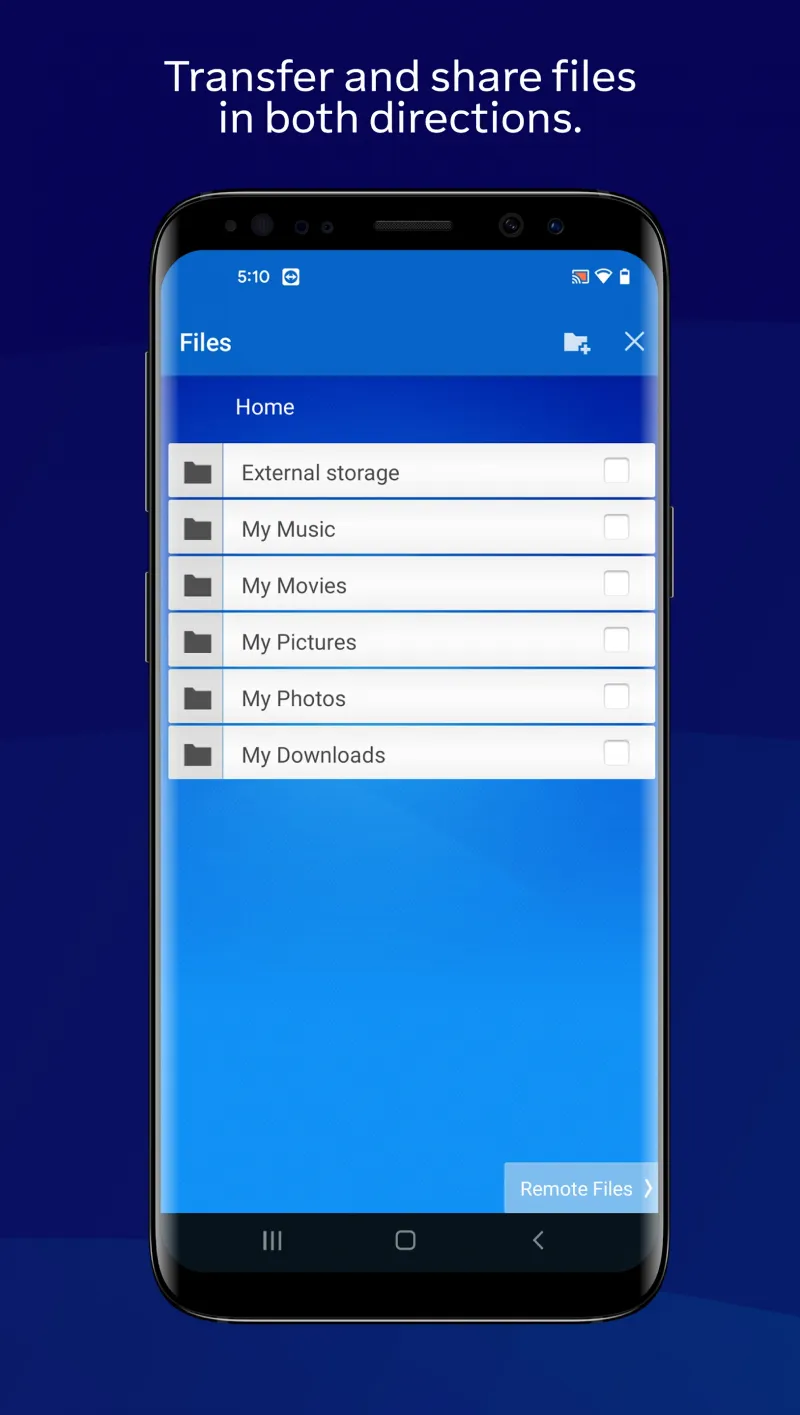
Task: Tap the My Pictures folder icon
Action: pyautogui.click(x=198, y=642)
